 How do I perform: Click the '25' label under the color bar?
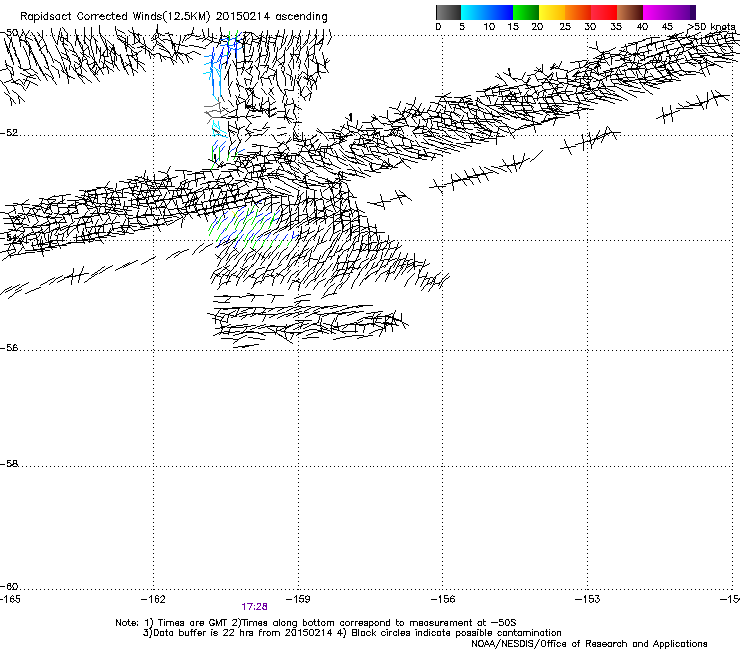(x=565, y=27)
